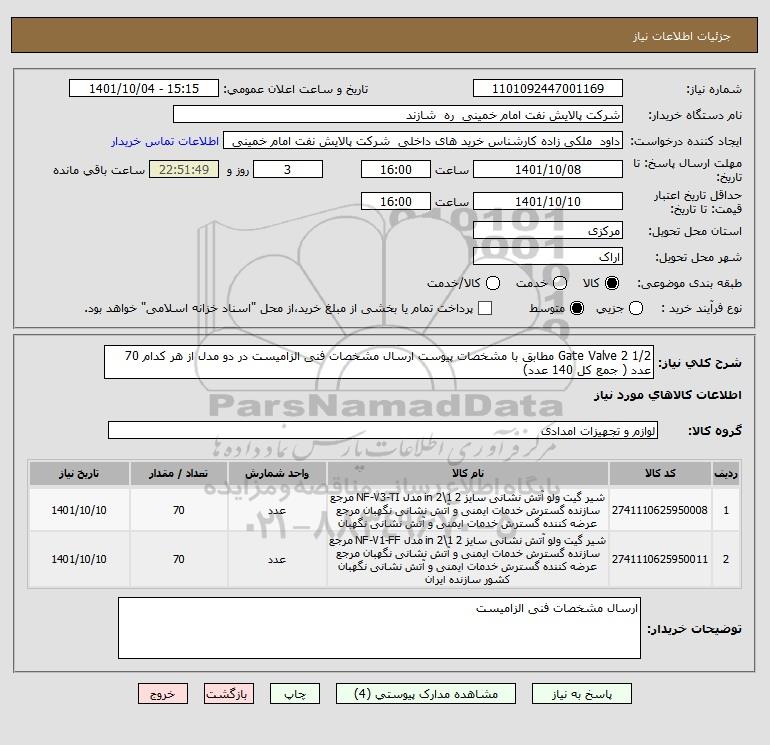Click the ردیف column header
Viewport: 770px width, 745px height.
pos(726,473)
